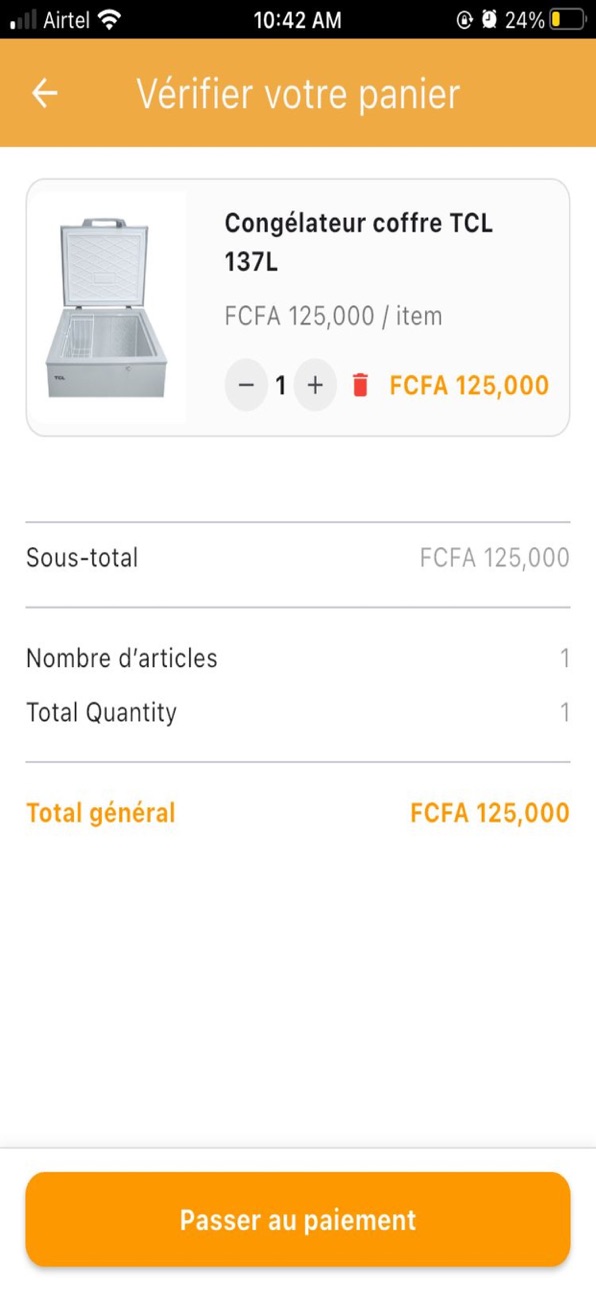Tap the rotation lock status icon
The width and height of the screenshot is (596, 1290).
click(x=464, y=19)
